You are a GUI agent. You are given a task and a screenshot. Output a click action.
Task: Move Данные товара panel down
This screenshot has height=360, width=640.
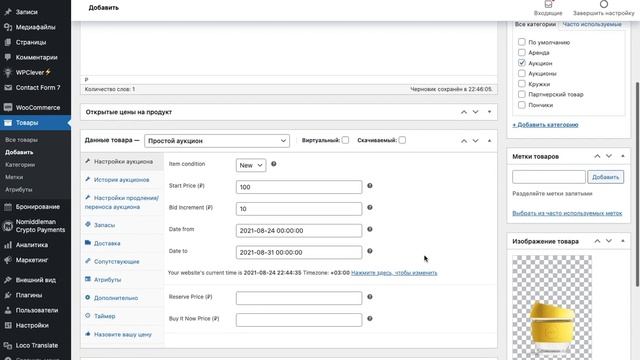(476, 141)
